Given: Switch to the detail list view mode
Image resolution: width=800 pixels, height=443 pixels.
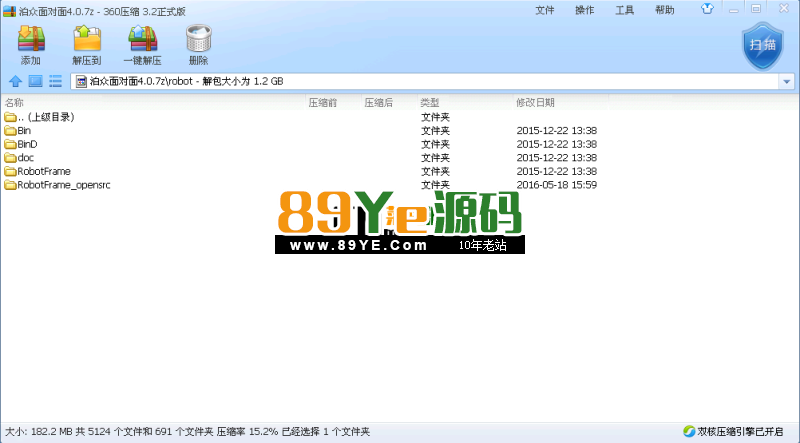Looking at the screenshot, I should (55, 81).
